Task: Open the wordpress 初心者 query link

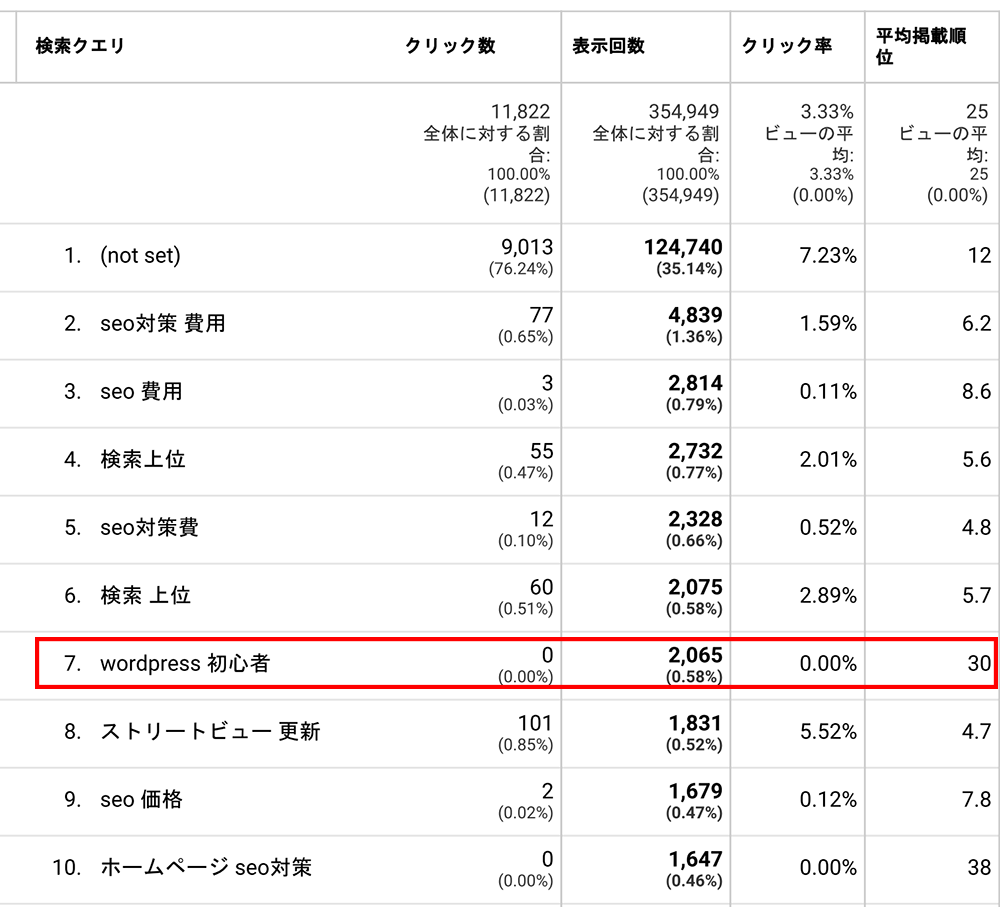Action: (x=185, y=663)
